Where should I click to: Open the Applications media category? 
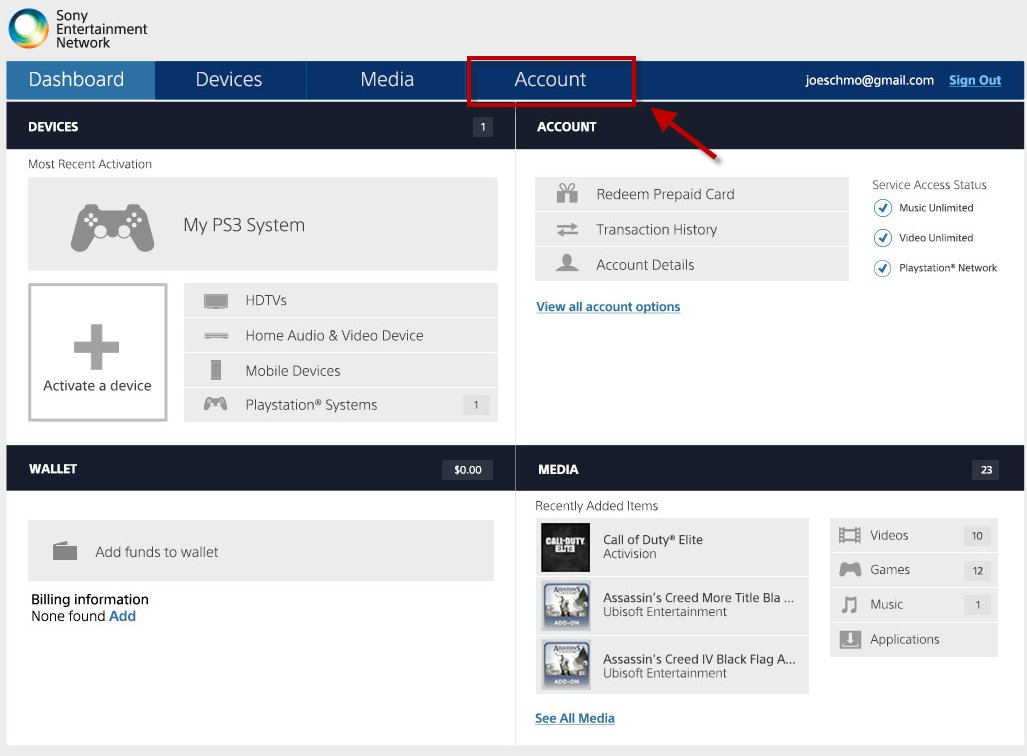914,639
